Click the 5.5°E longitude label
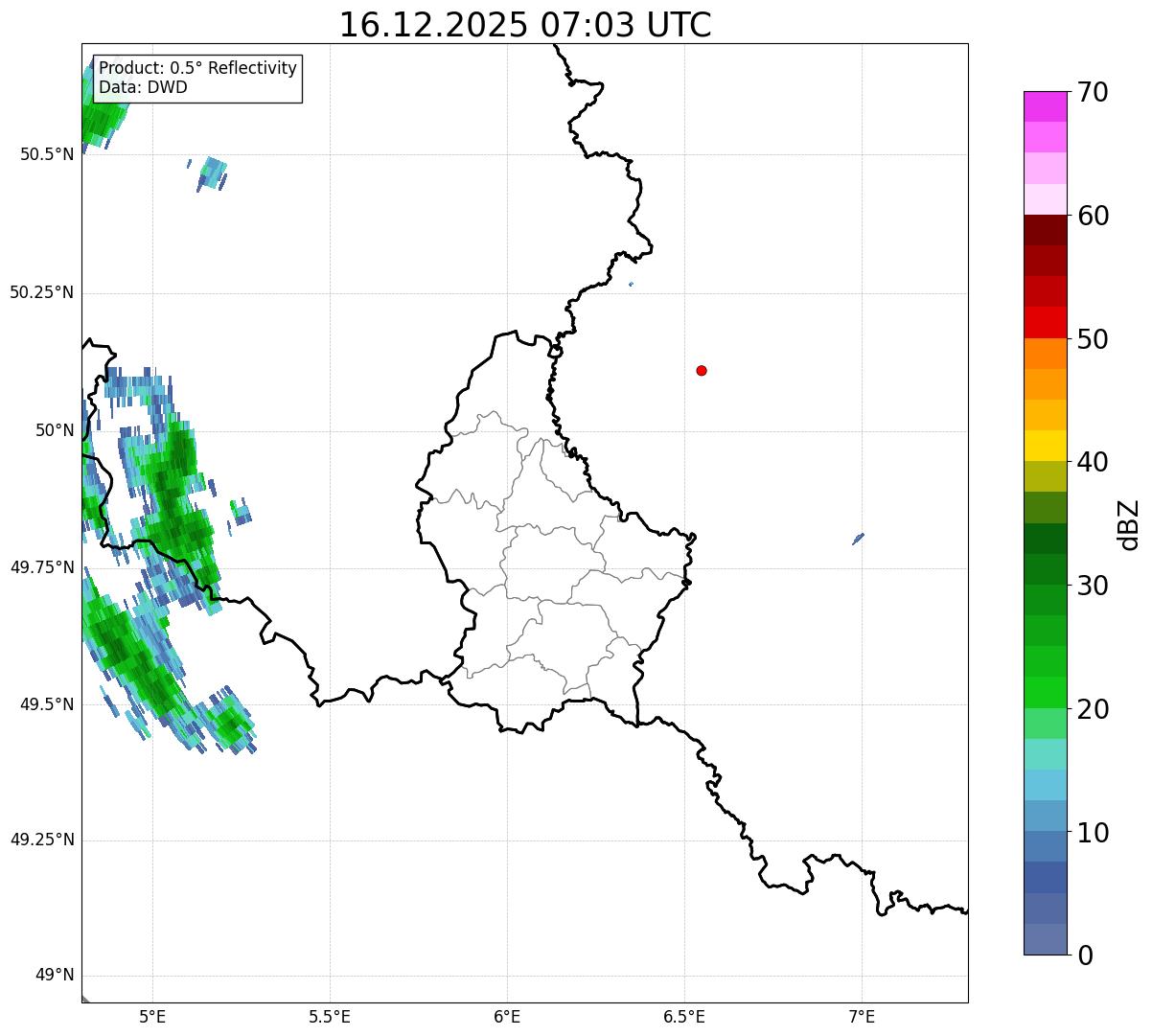Image resolution: width=1152 pixels, height=1036 pixels. click(330, 1016)
